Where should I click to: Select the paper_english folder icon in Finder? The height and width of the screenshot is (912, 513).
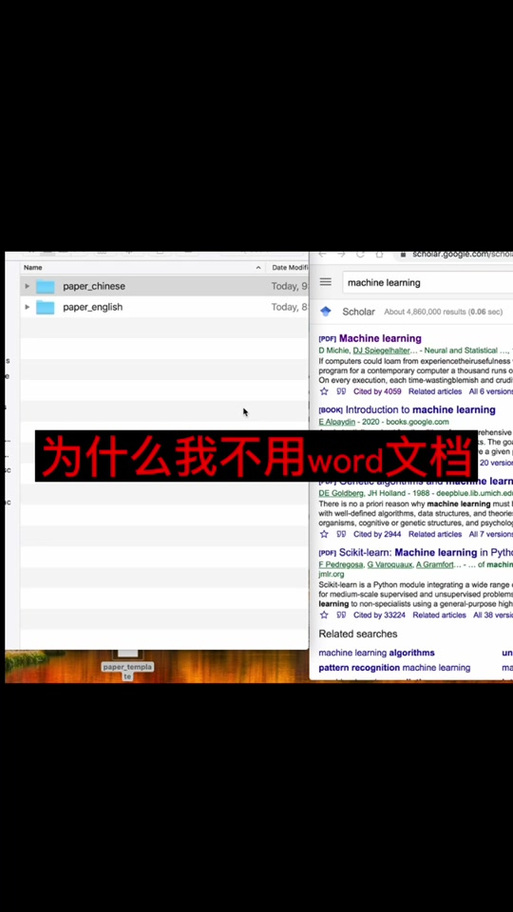point(45,307)
